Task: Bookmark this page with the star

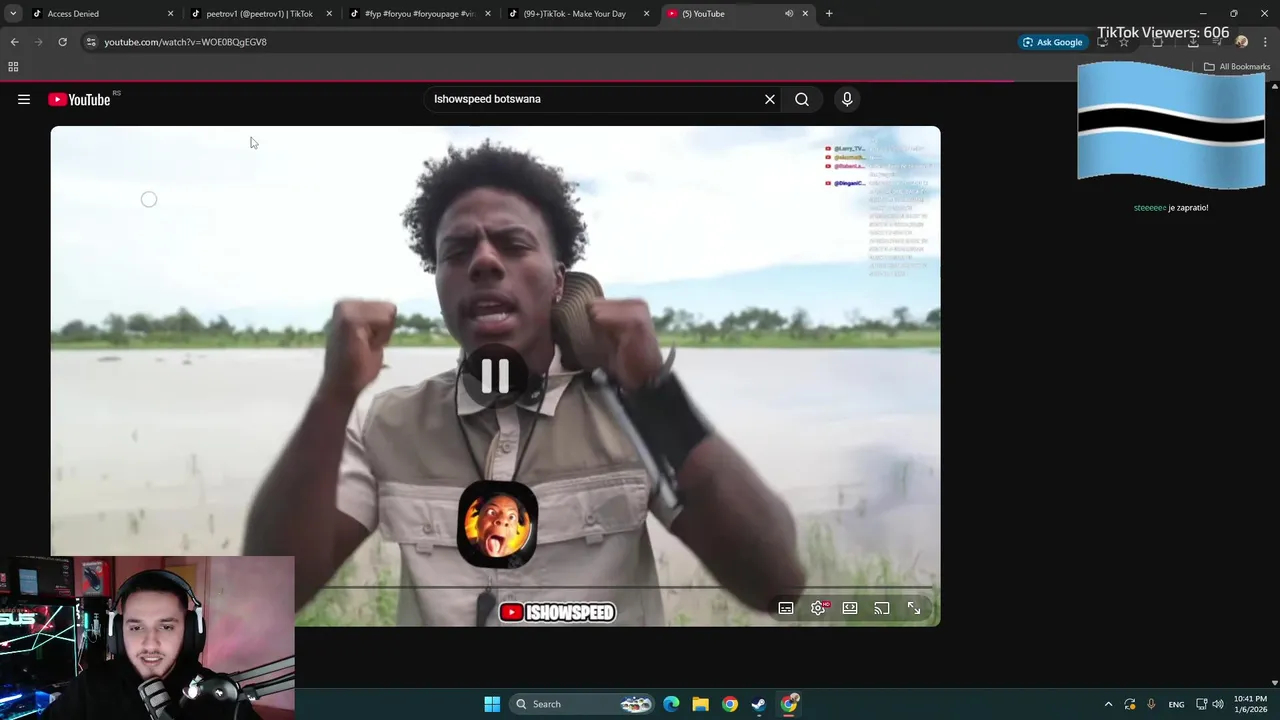Action: (x=1124, y=42)
